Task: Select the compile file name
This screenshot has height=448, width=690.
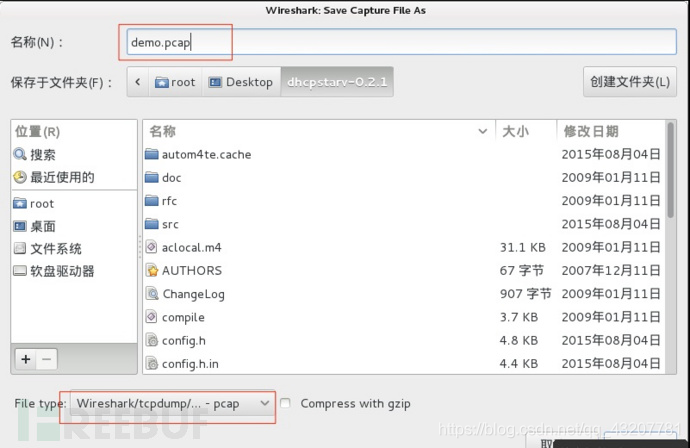Action: coord(183,317)
